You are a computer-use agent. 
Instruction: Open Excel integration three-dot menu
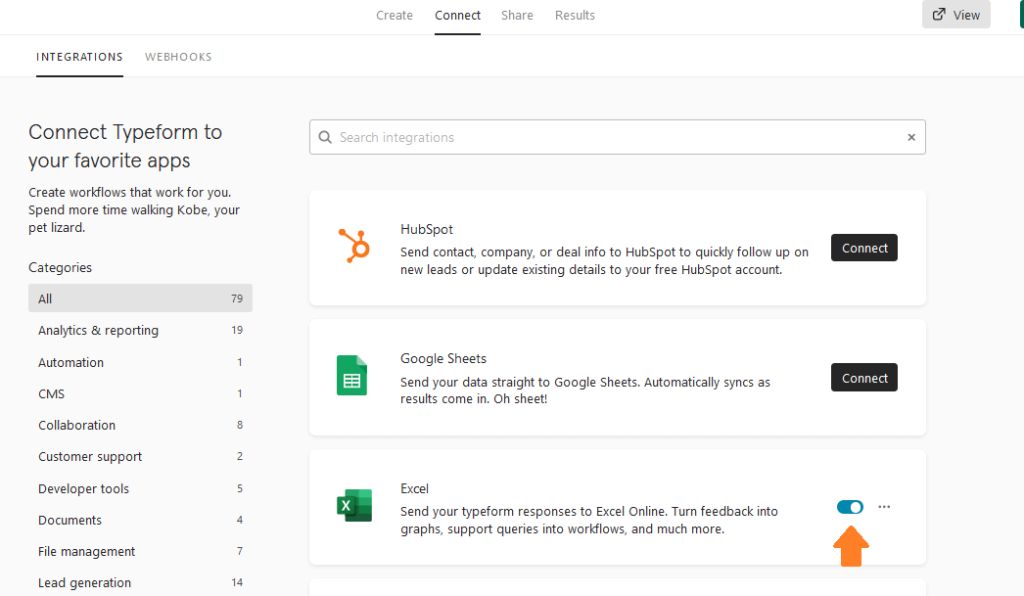click(x=884, y=507)
